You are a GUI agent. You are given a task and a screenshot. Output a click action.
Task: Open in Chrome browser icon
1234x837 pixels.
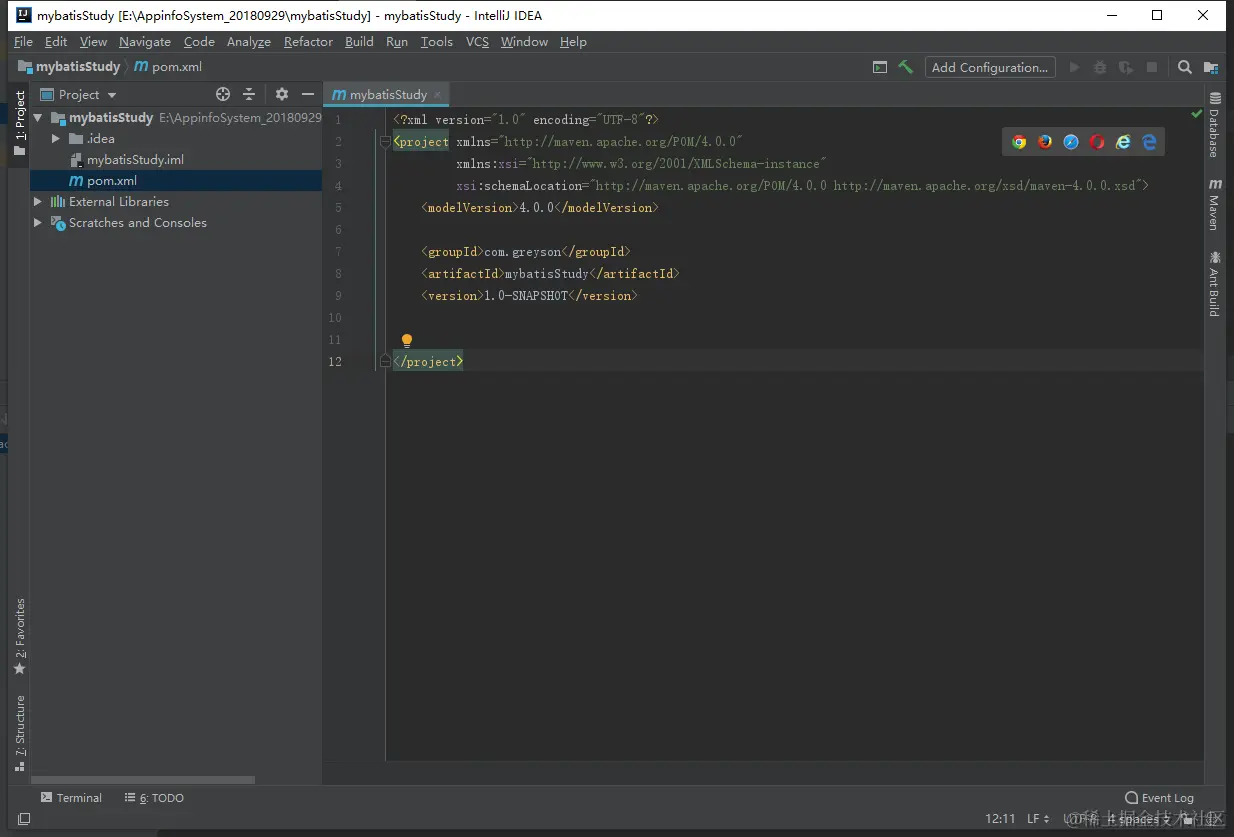coord(1019,142)
